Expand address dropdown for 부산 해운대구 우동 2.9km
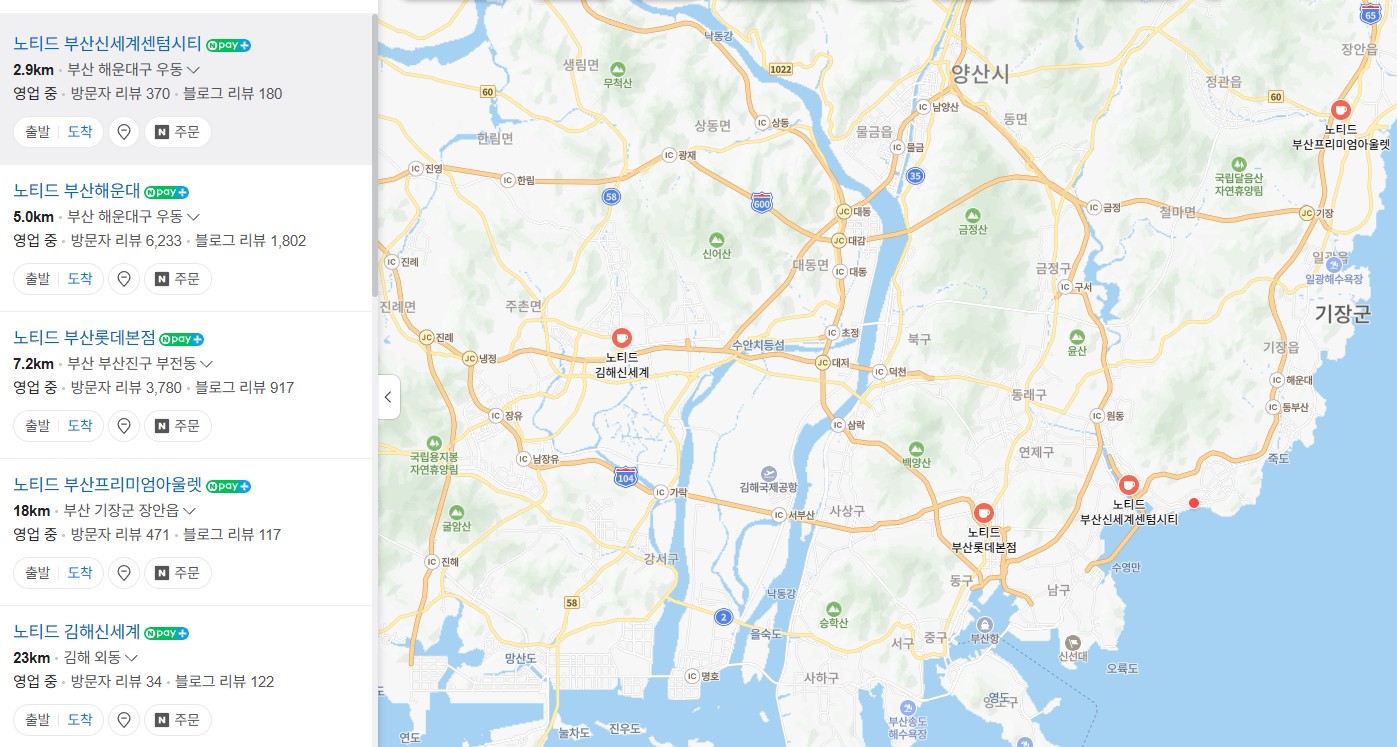1397x747 pixels. pos(193,70)
